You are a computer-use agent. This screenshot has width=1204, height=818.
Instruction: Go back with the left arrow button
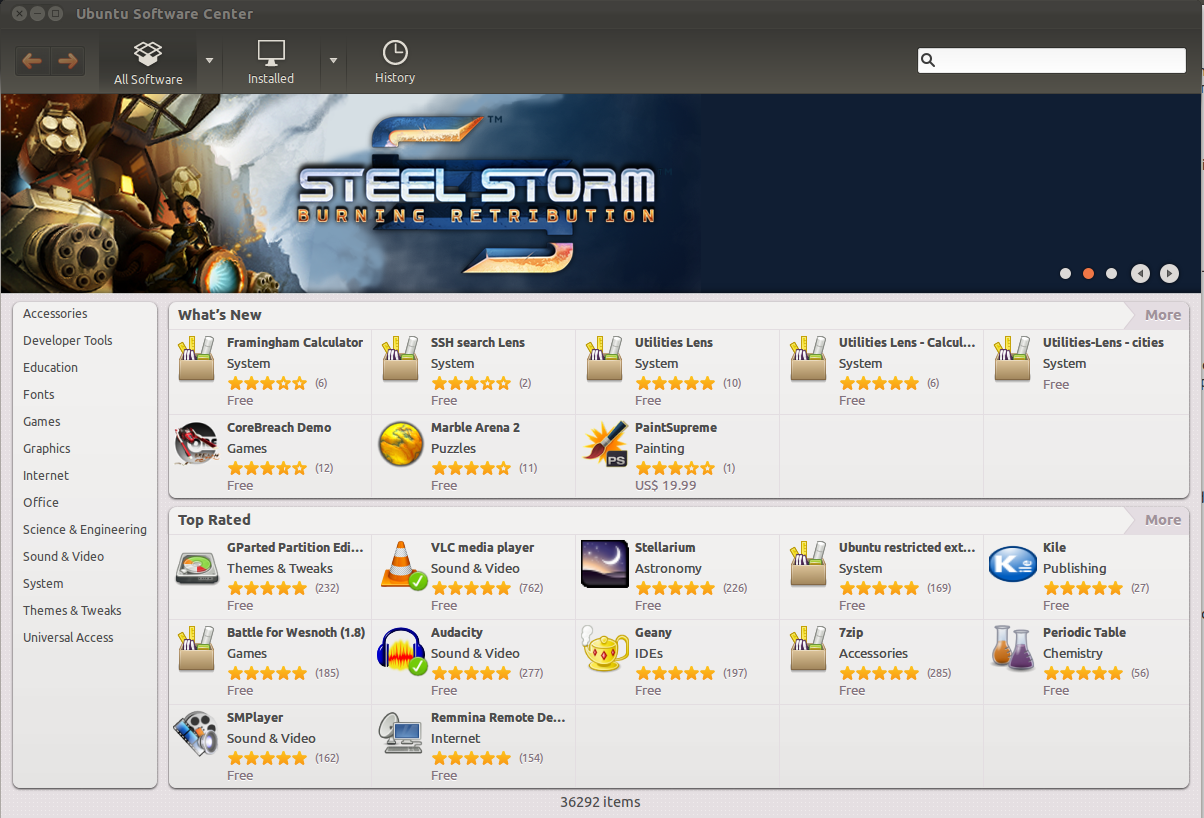(x=32, y=61)
